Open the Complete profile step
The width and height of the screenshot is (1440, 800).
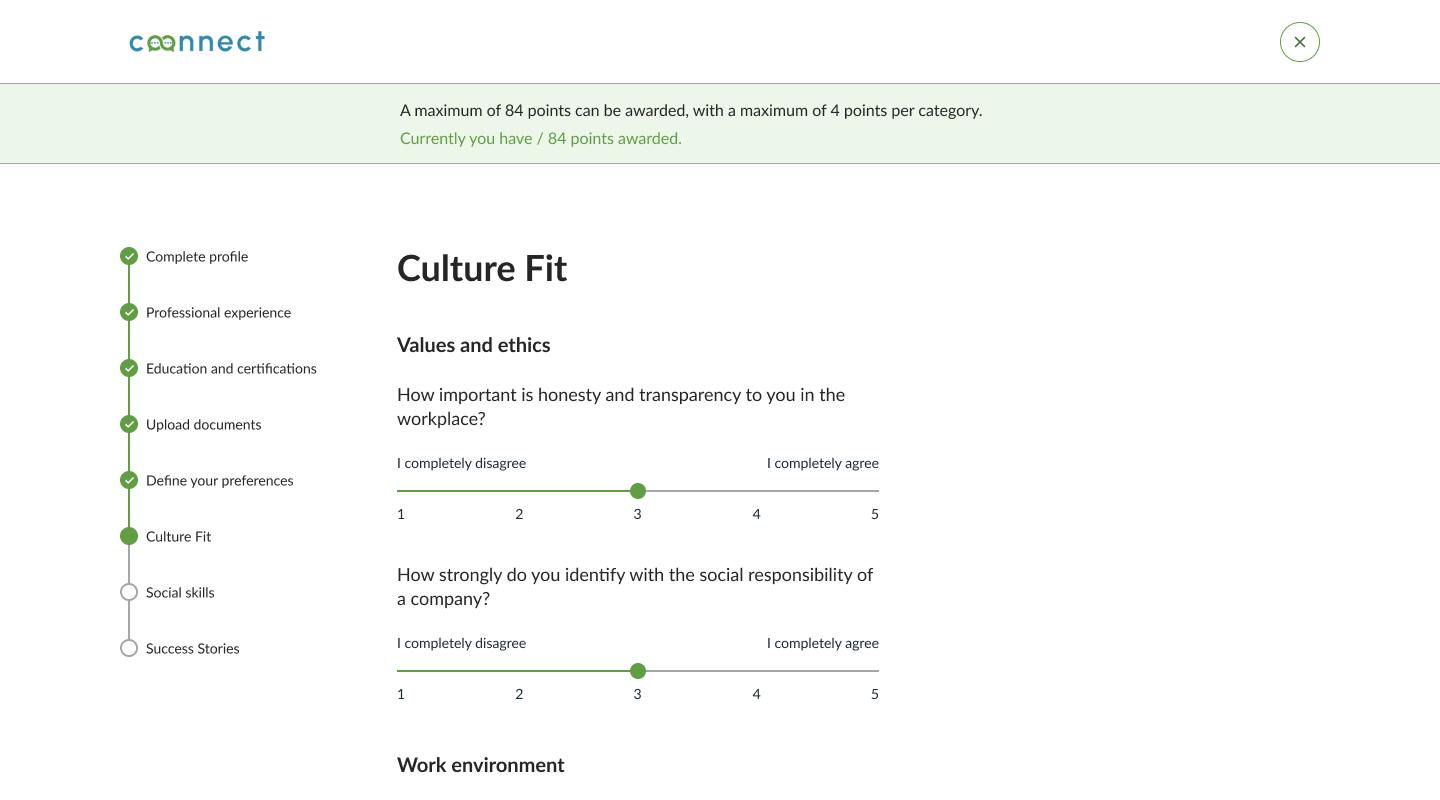point(197,257)
